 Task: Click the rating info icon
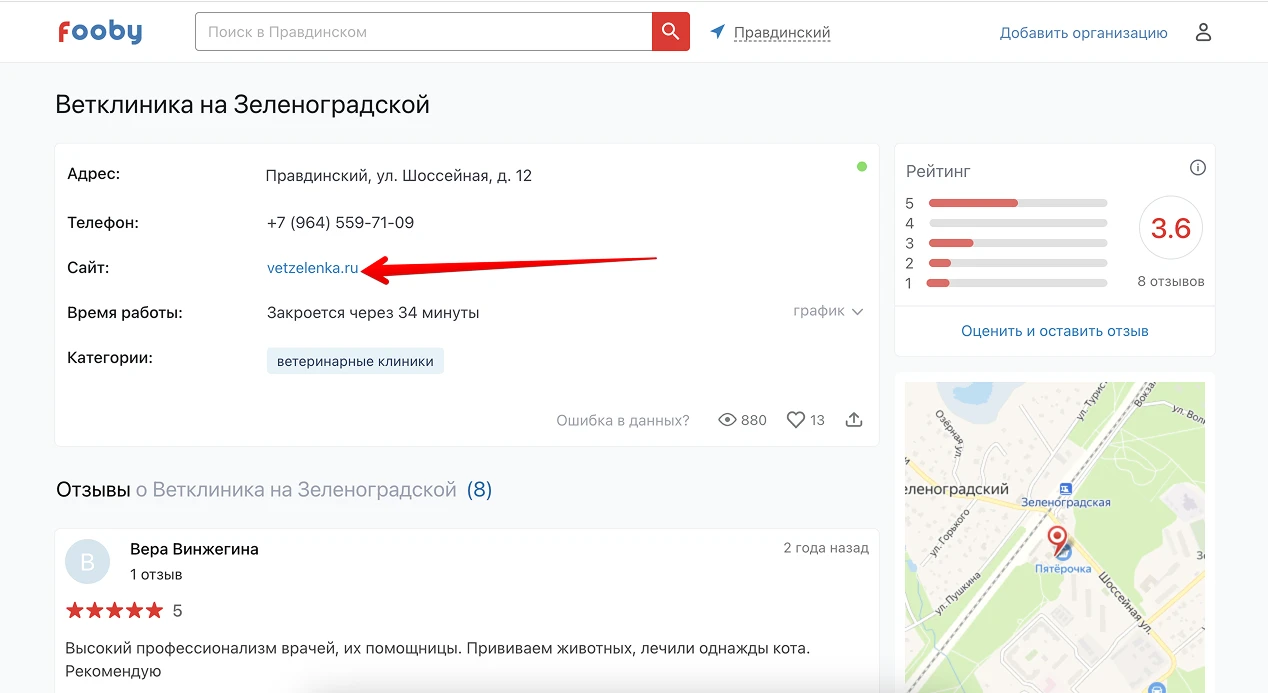(x=1197, y=168)
